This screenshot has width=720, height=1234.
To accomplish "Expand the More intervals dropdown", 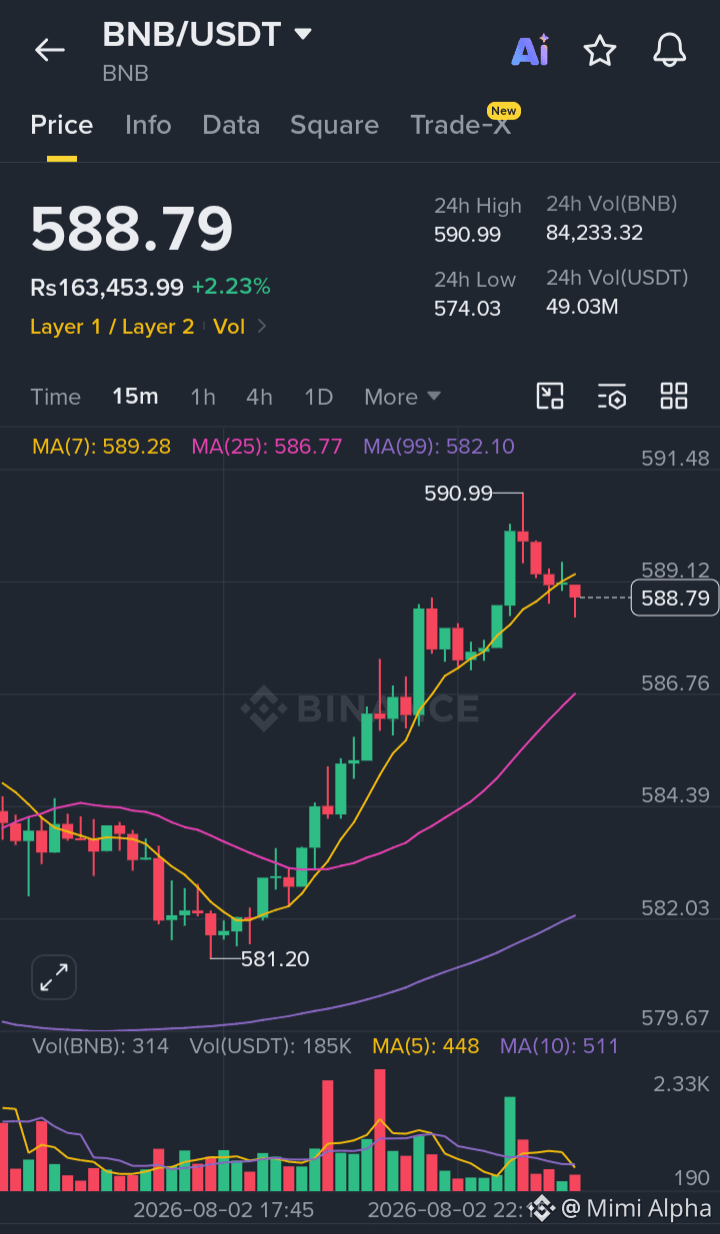I will pyautogui.click(x=402, y=397).
